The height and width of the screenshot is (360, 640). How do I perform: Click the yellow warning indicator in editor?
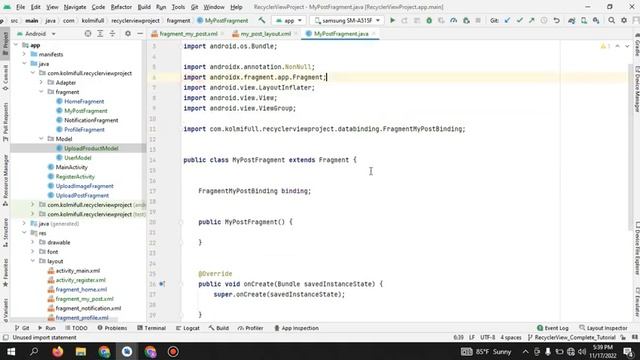605,46
